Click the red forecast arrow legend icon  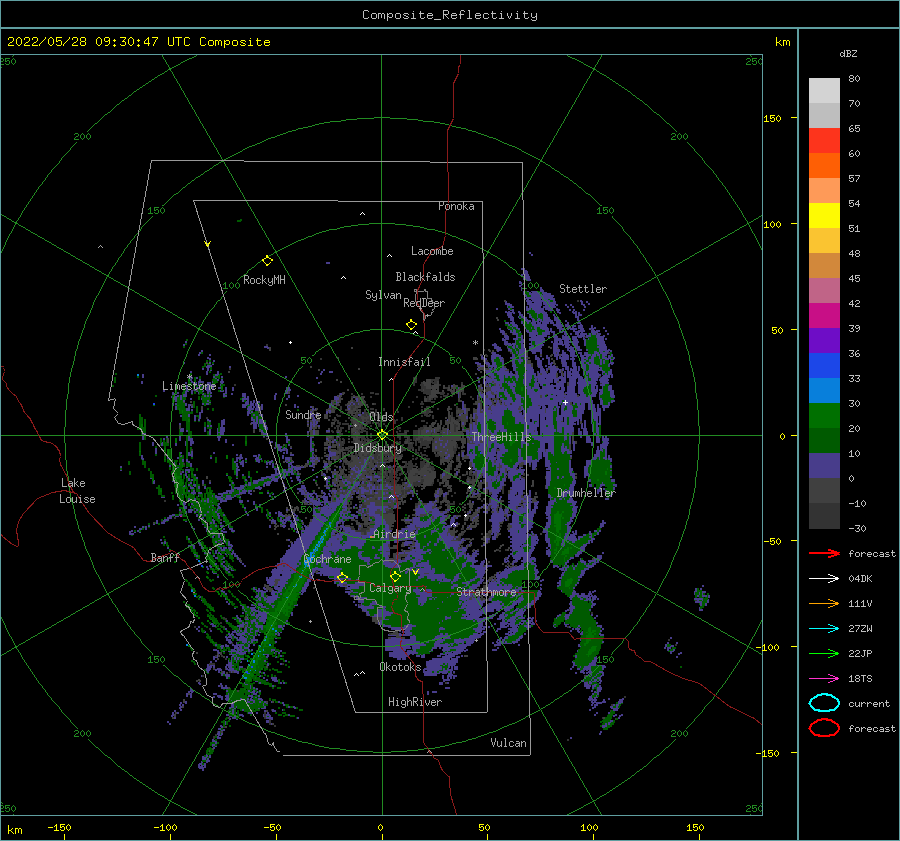824,553
